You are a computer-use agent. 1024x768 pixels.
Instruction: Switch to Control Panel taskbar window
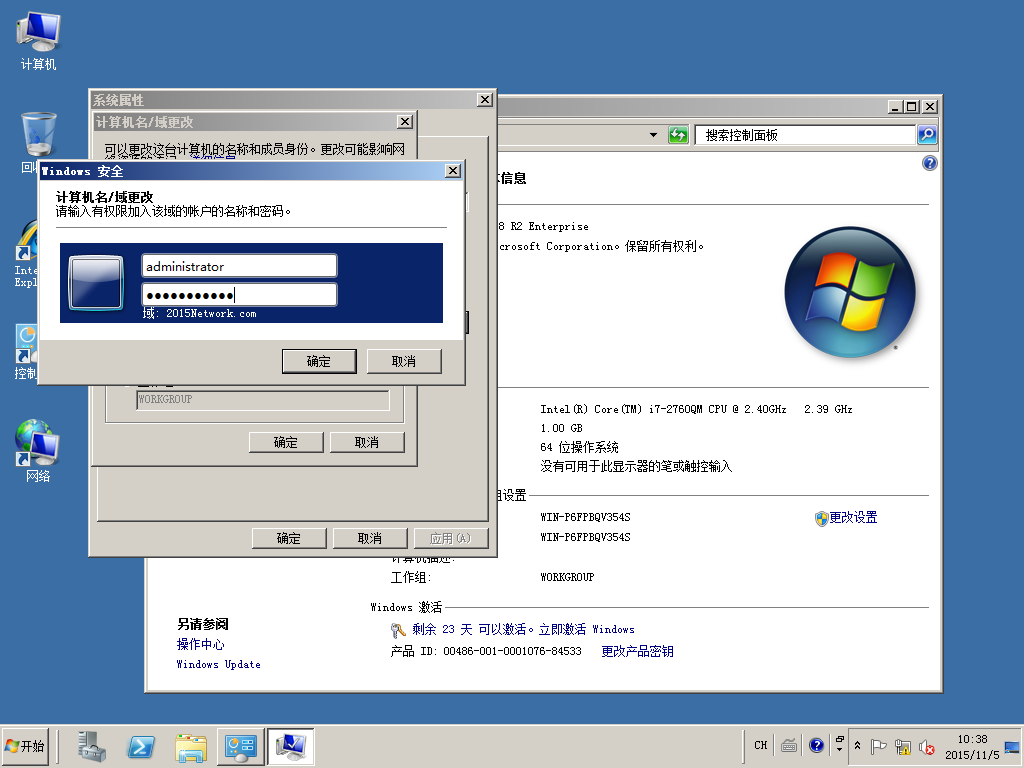(240, 746)
